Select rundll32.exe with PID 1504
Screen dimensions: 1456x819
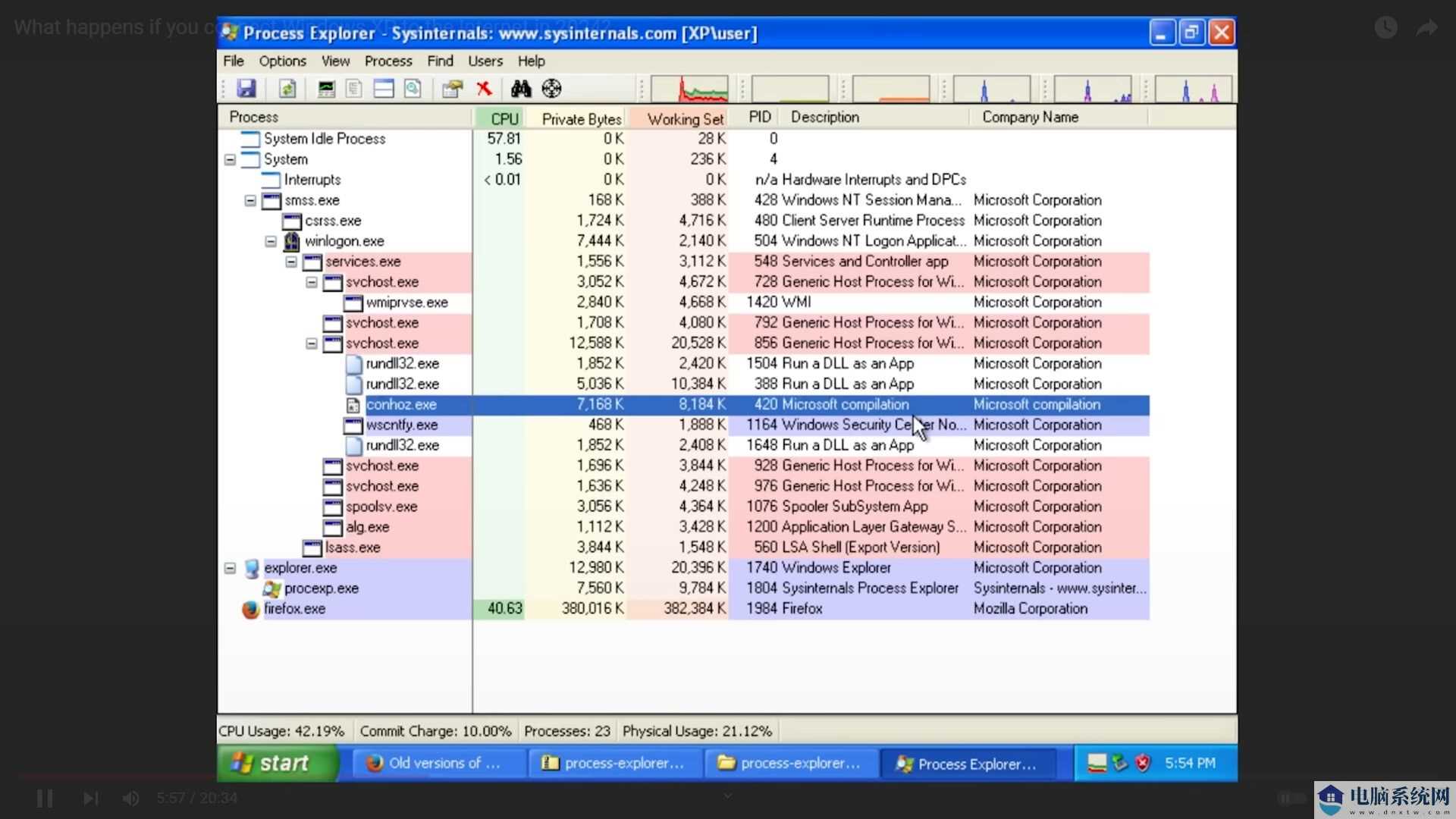pyautogui.click(x=684, y=364)
